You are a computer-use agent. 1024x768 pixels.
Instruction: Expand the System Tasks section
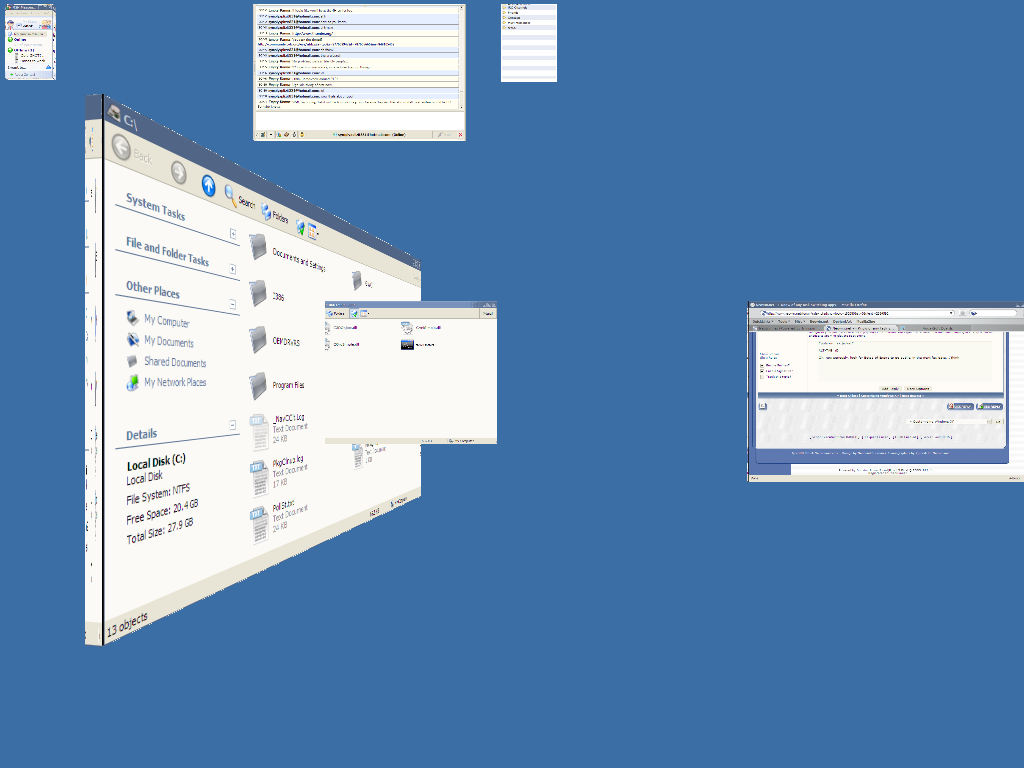[x=233, y=235]
